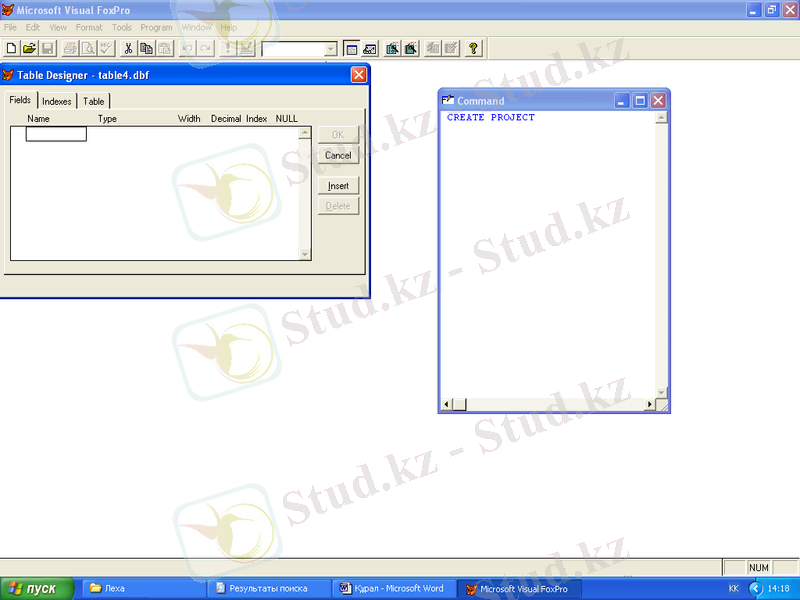Click the CREATE PROJECT text in Command window
Screen dimensions: 800x600
coord(491,117)
